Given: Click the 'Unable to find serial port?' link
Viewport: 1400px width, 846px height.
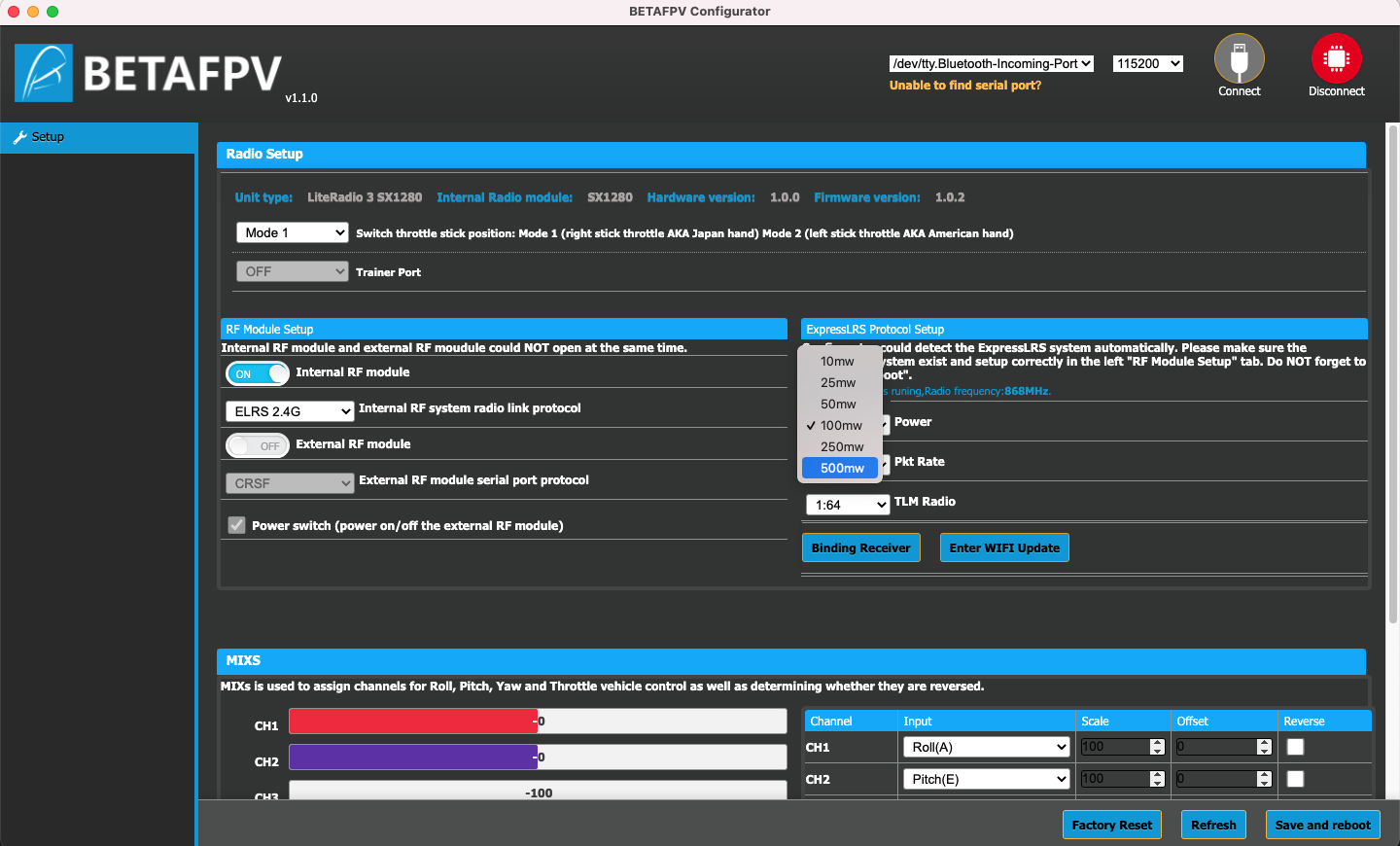Looking at the screenshot, I should click(x=965, y=86).
